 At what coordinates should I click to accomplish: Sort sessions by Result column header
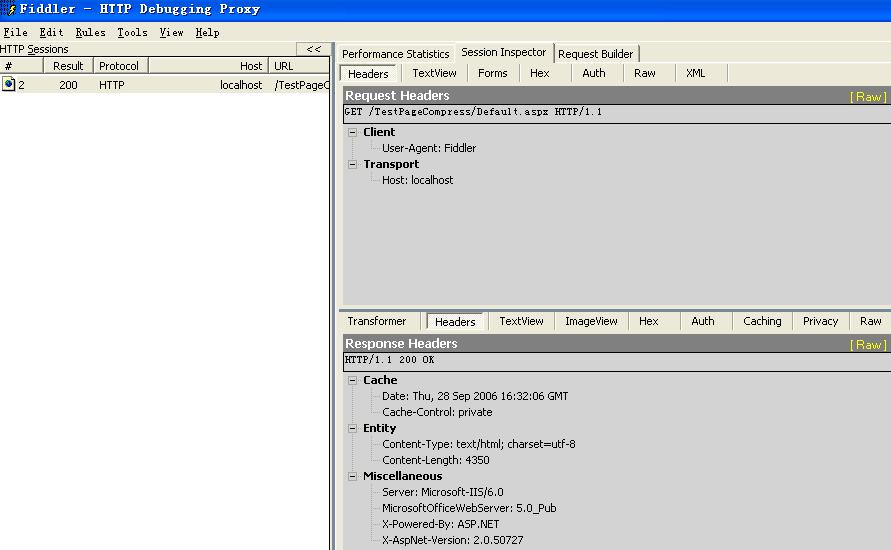pyautogui.click(x=68, y=66)
